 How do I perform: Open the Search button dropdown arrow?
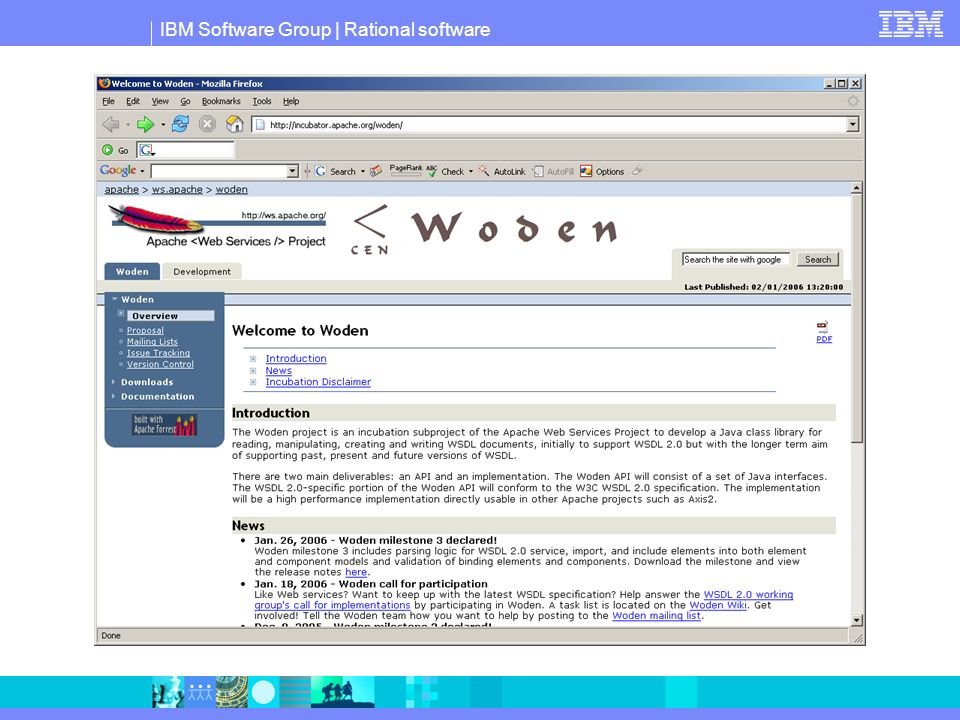coord(362,171)
